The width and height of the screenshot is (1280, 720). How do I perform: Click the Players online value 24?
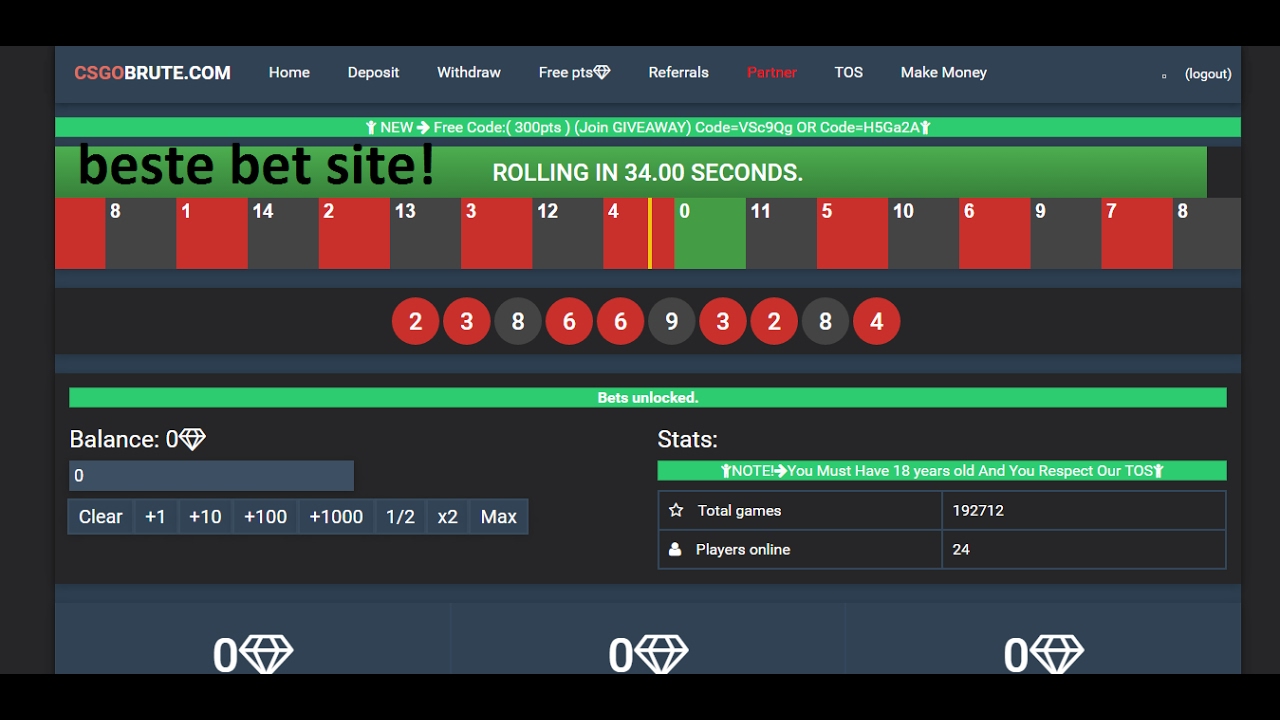coord(961,549)
